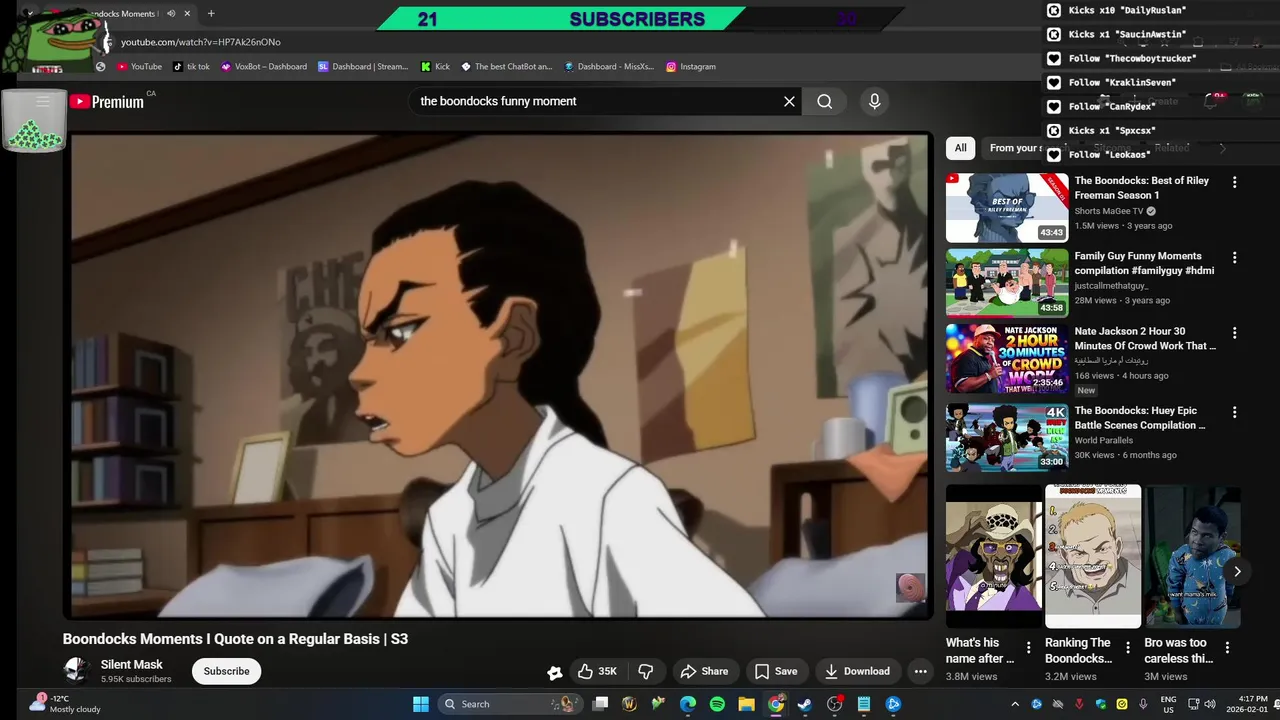The image size is (1280, 720).
Task: Open The Boondocks: Best of Riley Freeman title
Action: click(1141, 188)
